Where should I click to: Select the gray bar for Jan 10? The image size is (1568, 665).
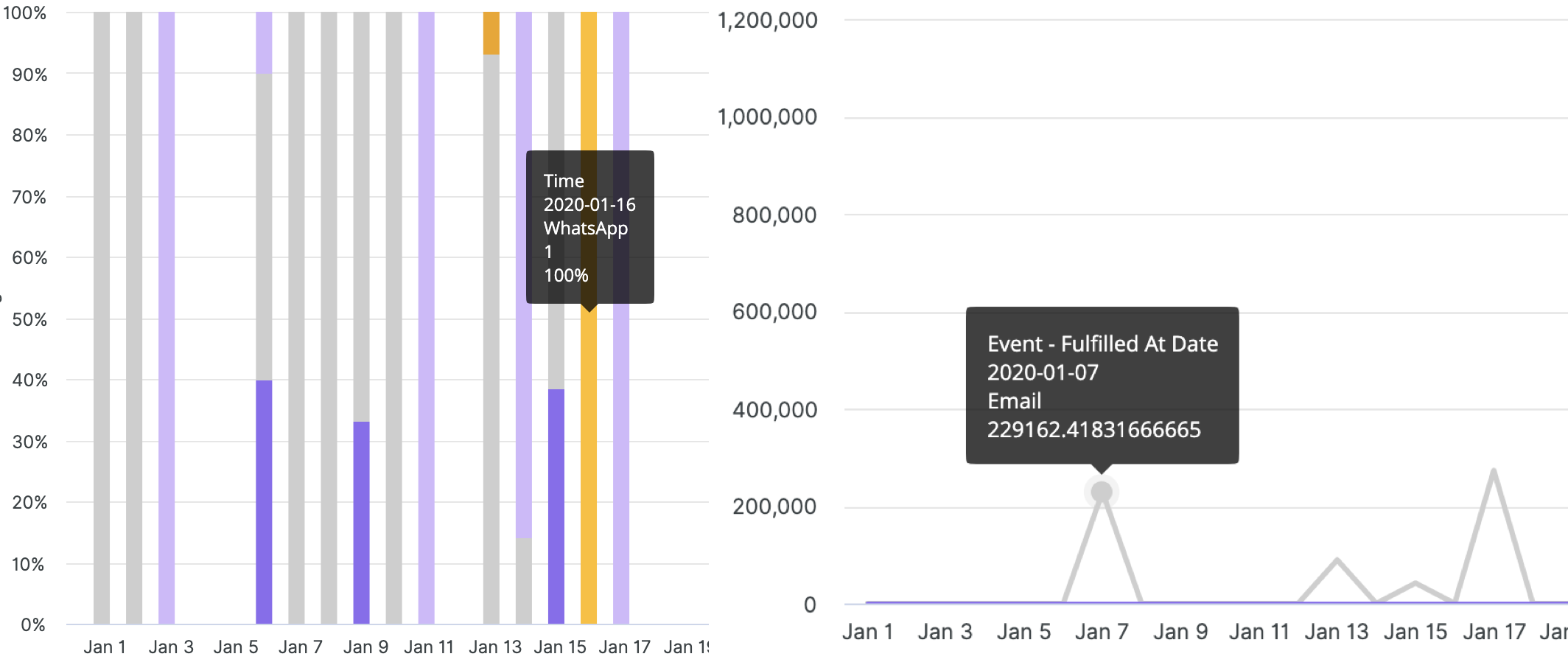pyautogui.click(x=393, y=318)
